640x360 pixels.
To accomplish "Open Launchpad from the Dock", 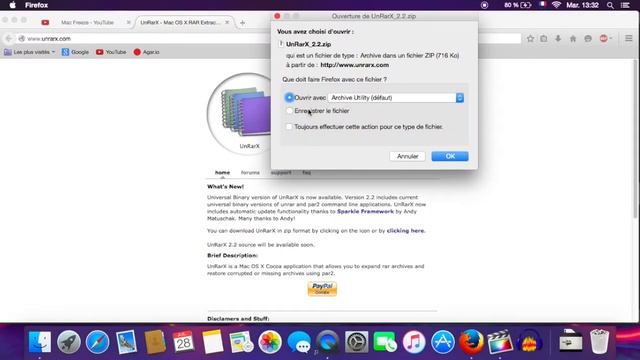I will [x=69, y=342].
